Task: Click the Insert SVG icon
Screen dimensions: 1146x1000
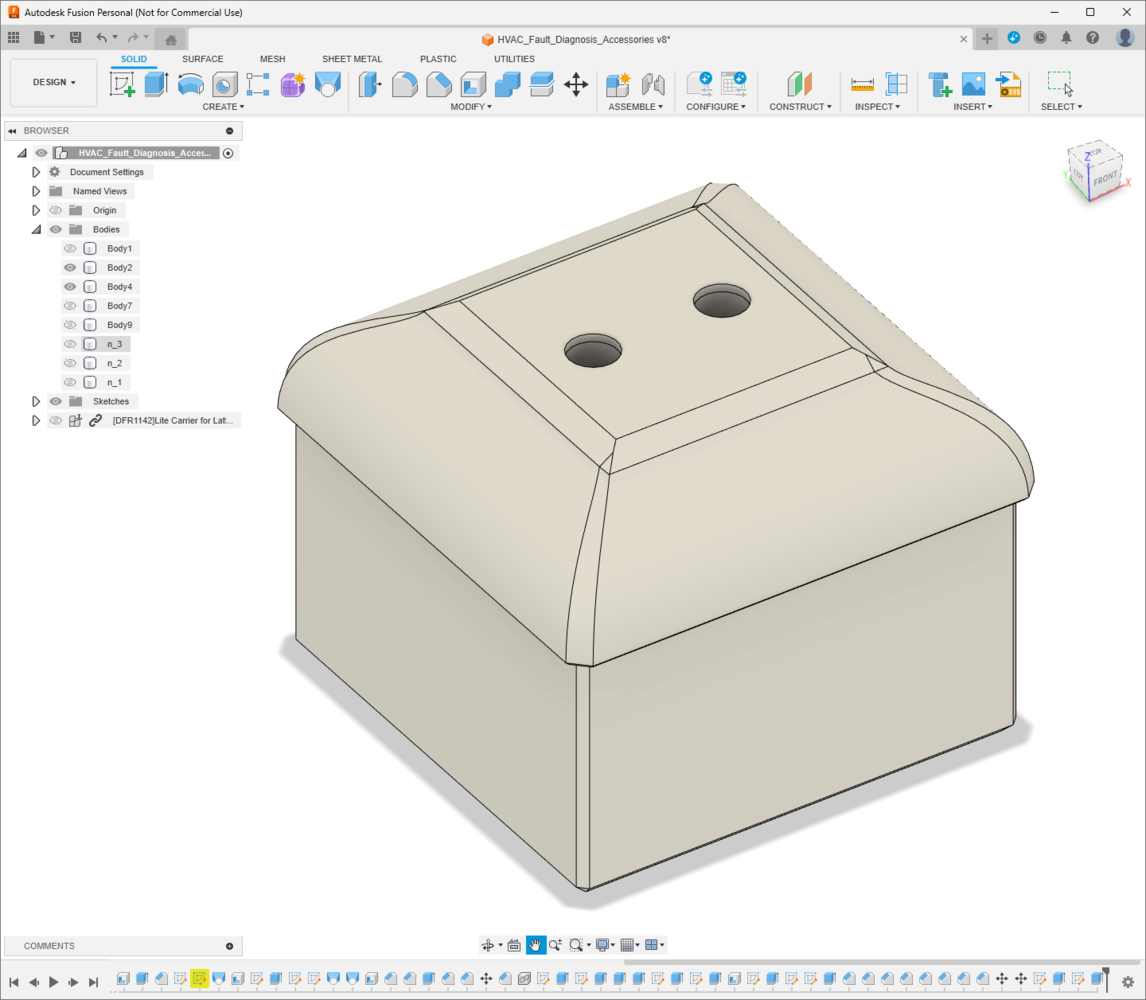Action: pos(1009,84)
